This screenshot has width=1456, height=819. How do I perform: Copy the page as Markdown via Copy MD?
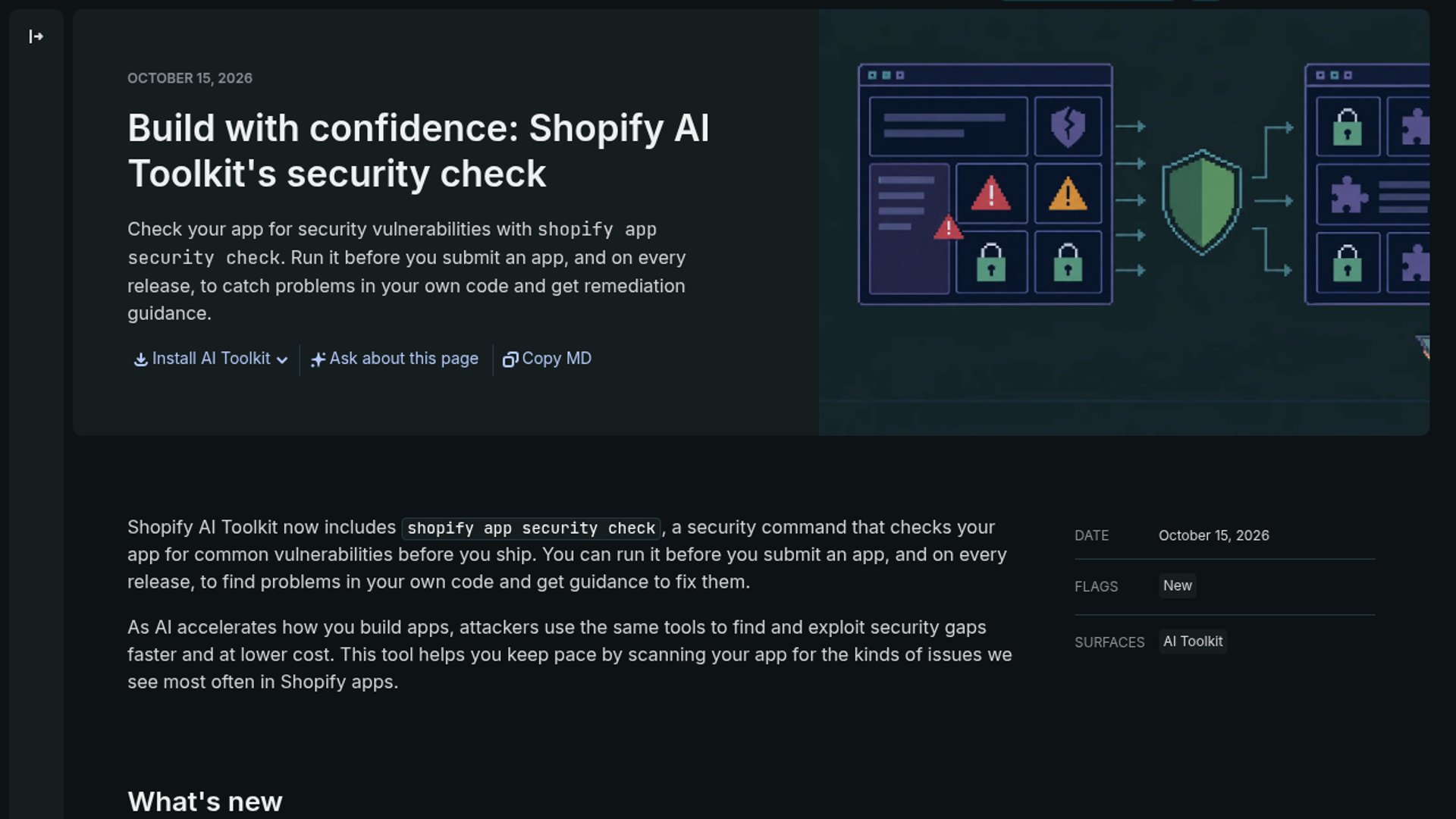point(547,359)
